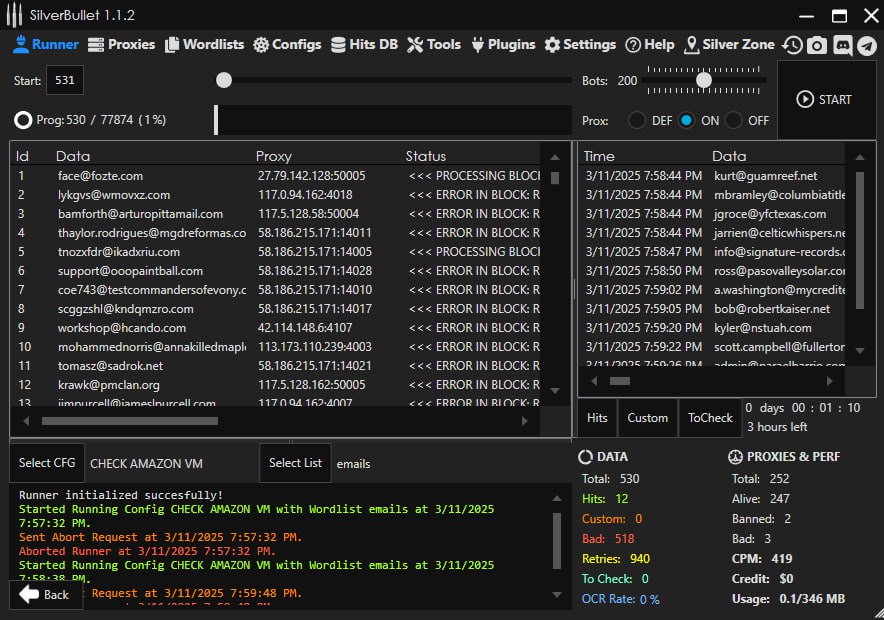The width and height of the screenshot is (884, 620).
Task: Show the Hits list tab
Action: pos(597,418)
